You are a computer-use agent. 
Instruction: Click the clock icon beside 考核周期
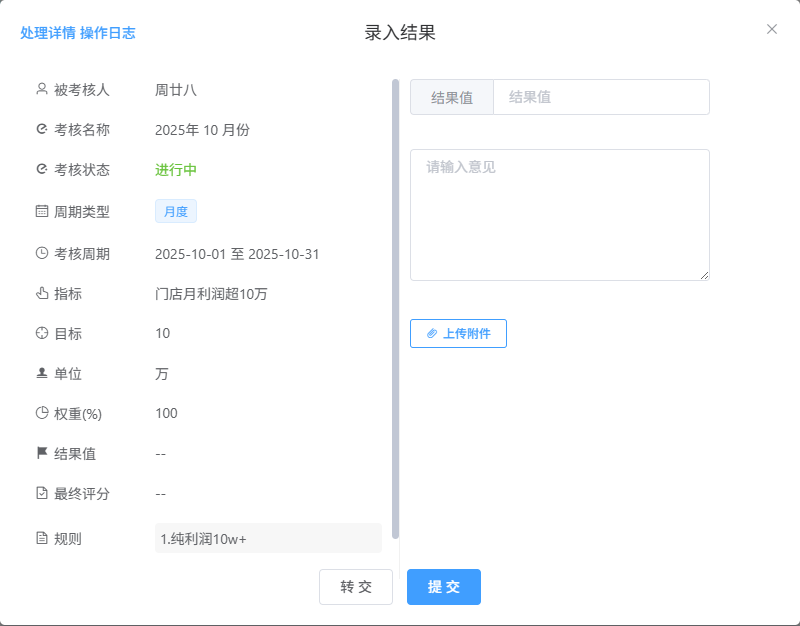(x=42, y=253)
